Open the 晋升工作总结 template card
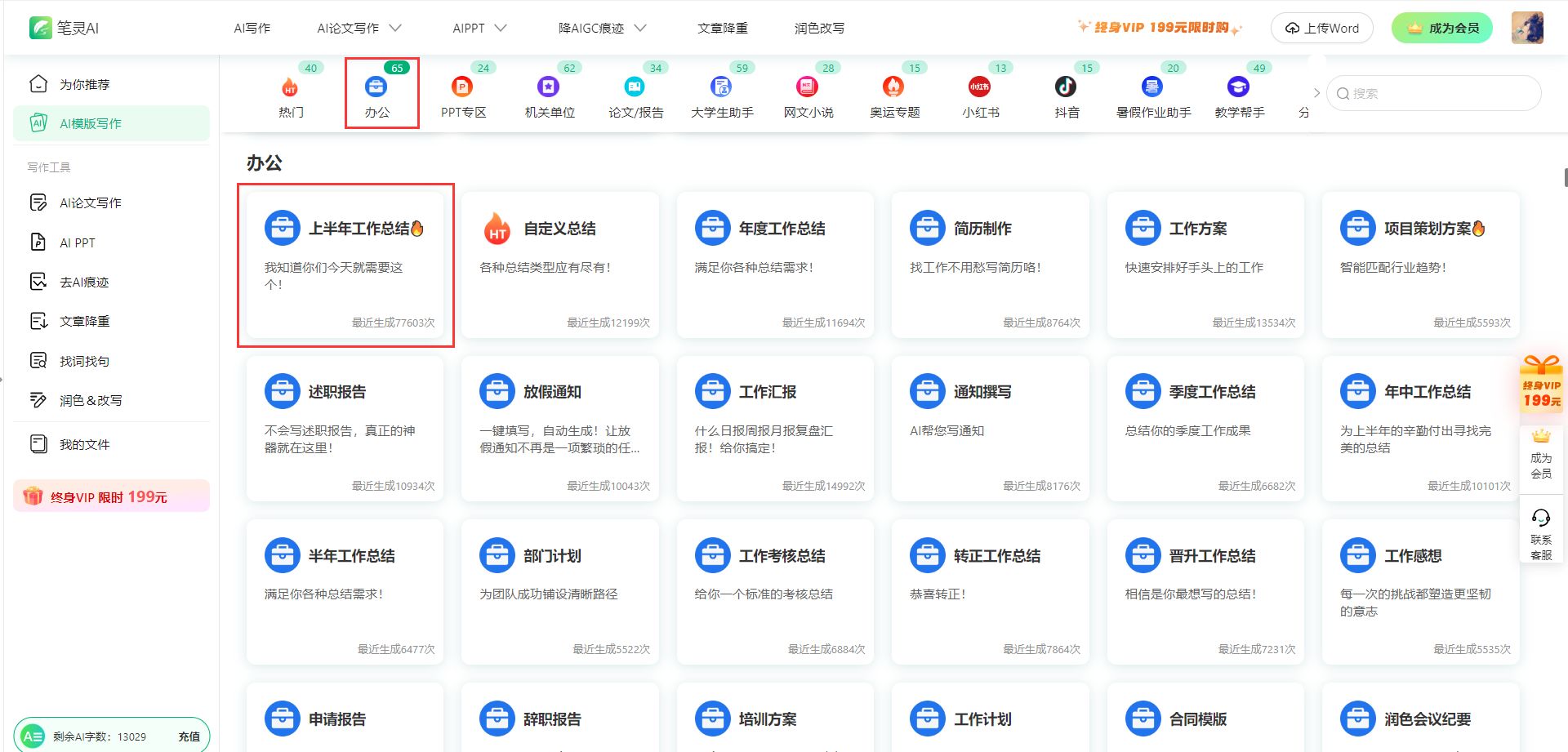The image size is (1568, 752). pos(1206,592)
